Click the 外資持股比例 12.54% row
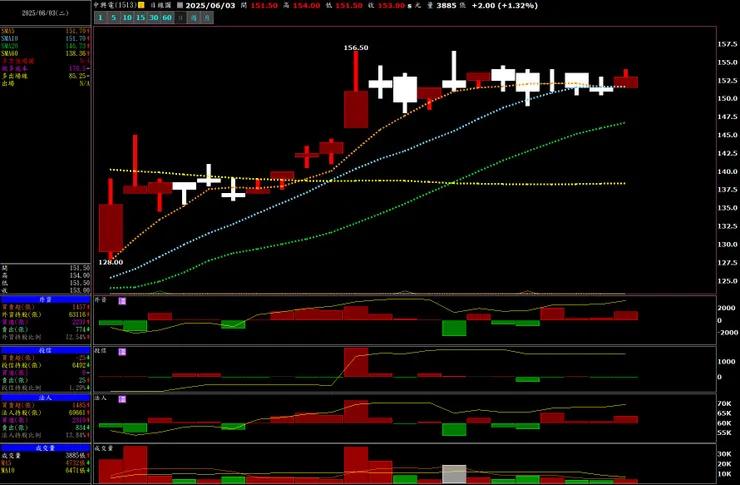 coord(45,337)
